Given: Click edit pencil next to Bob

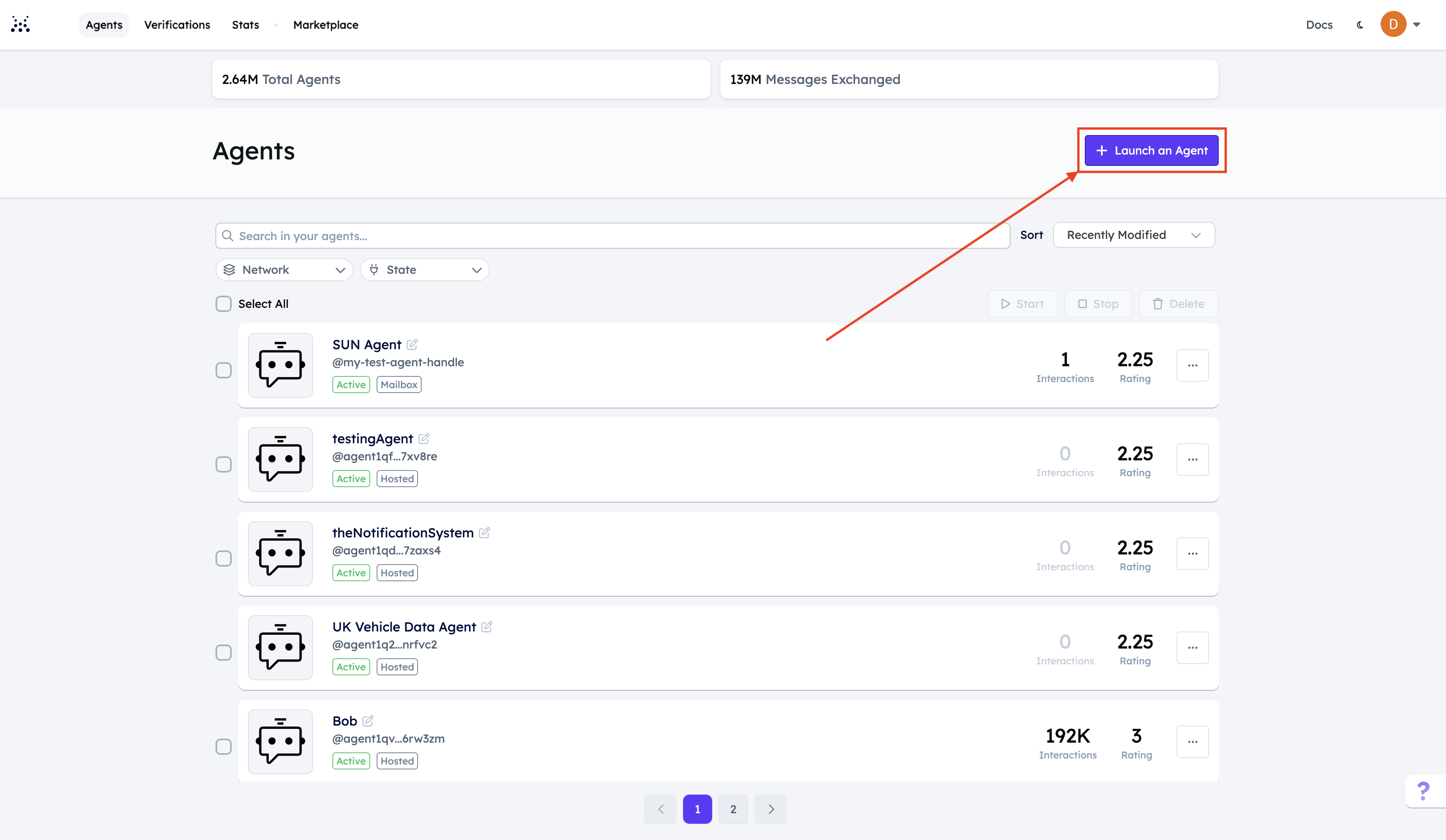Looking at the screenshot, I should tap(368, 721).
